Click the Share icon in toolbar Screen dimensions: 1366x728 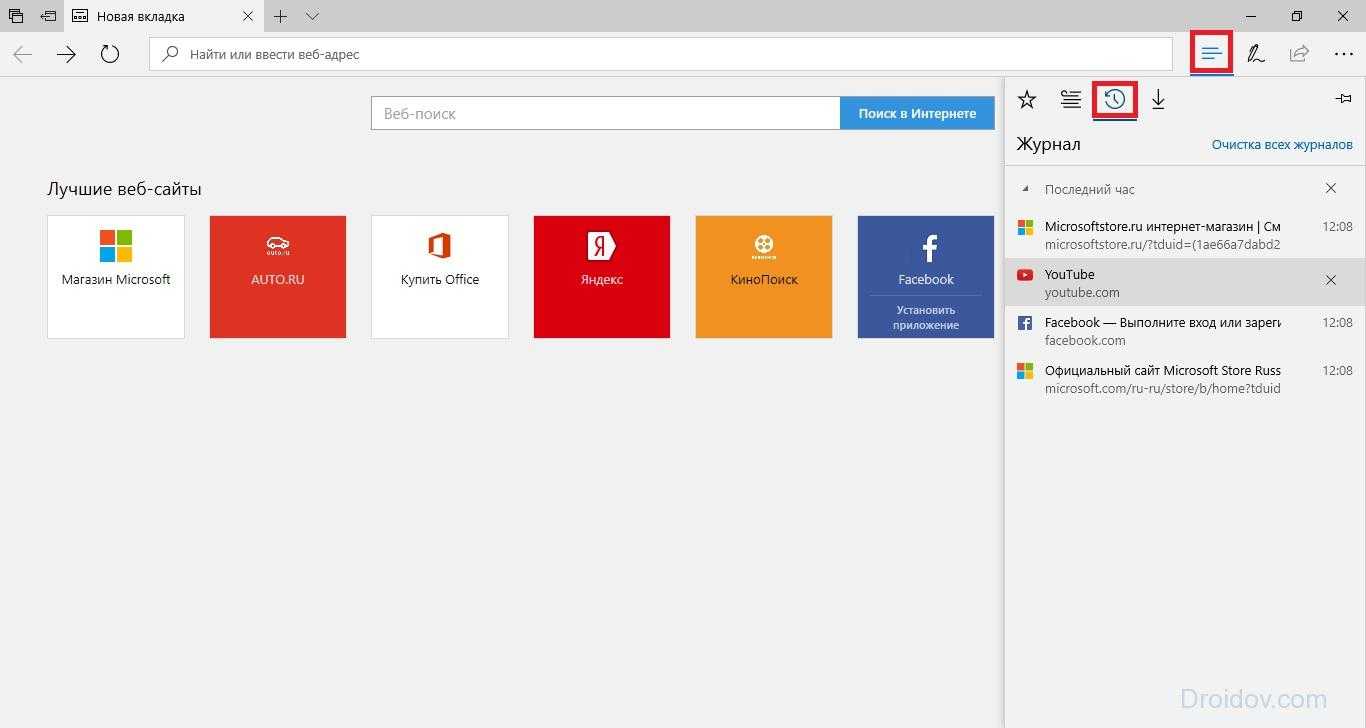[x=1299, y=54]
